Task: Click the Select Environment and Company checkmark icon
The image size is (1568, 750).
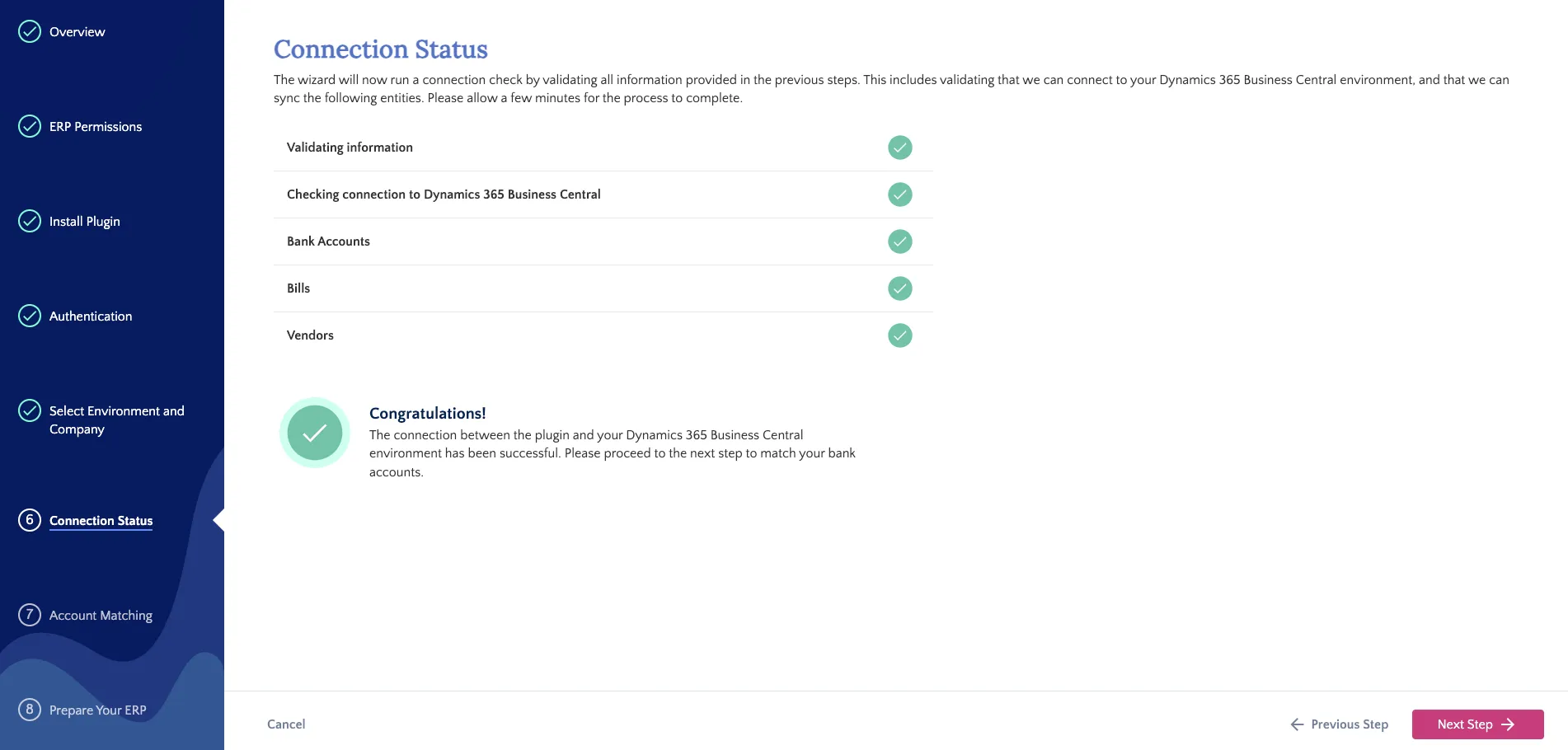Action: click(30, 410)
